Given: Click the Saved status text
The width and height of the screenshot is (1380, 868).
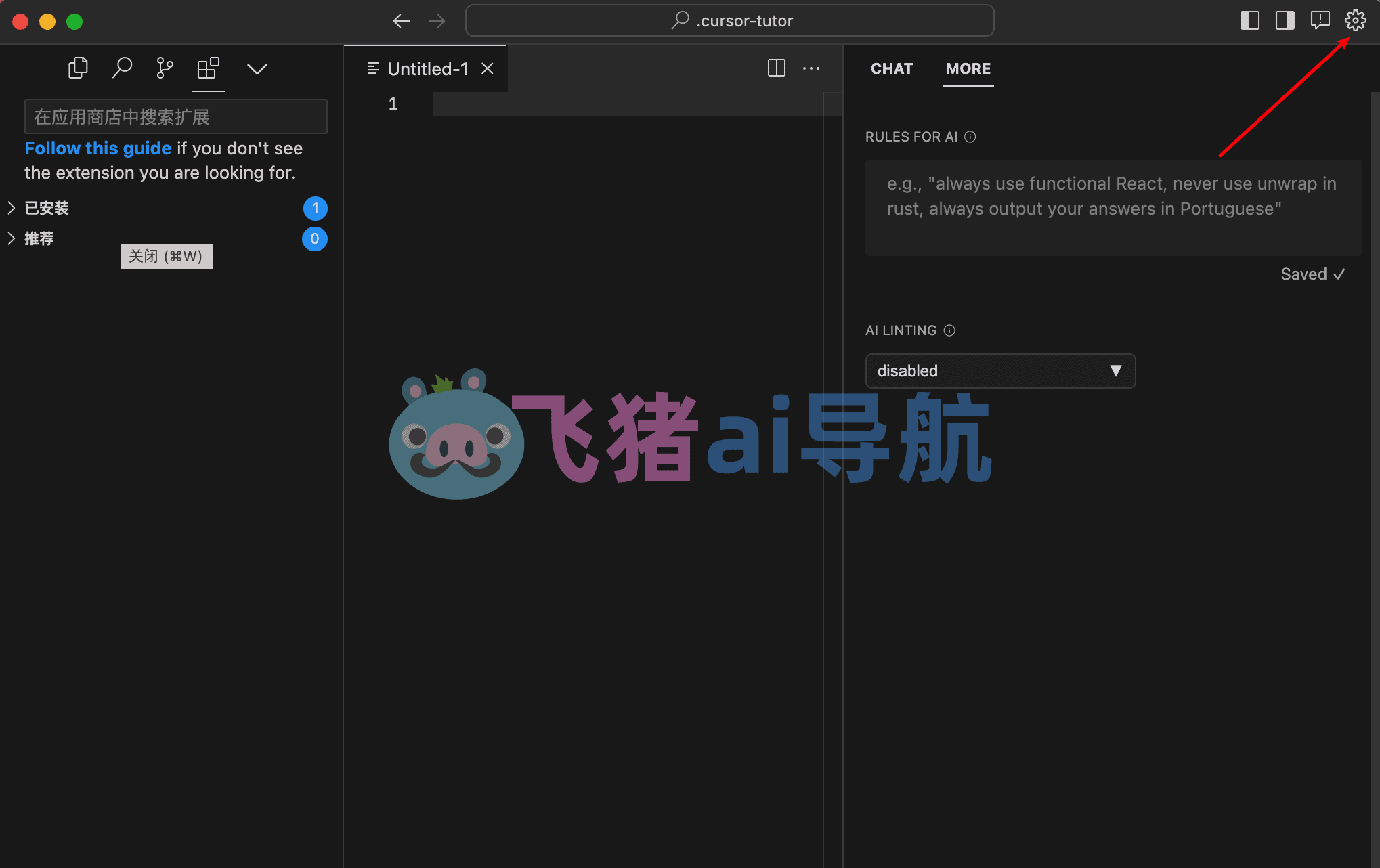Looking at the screenshot, I should [x=1312, y=274].
